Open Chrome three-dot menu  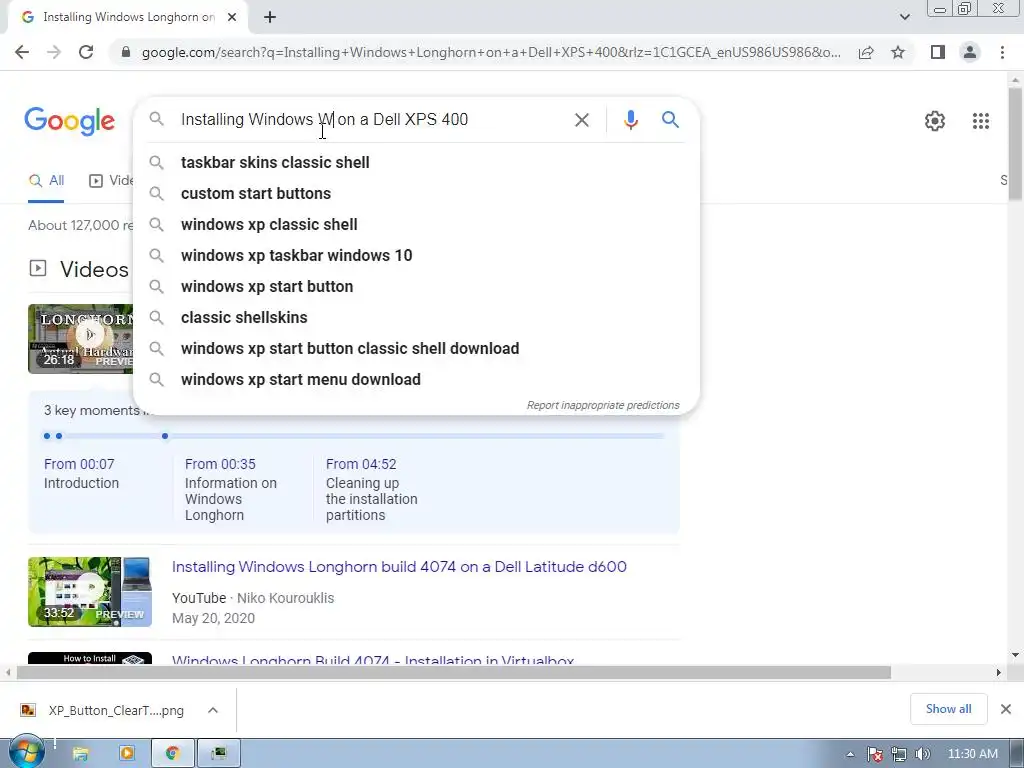click(x=1002, y=52)
